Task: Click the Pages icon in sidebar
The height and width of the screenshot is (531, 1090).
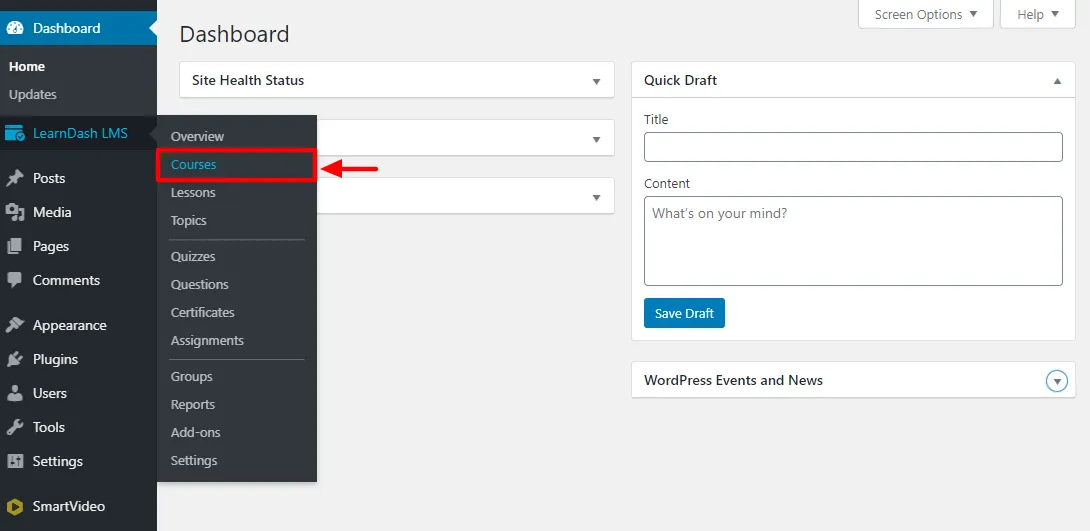Action: click(15, 247)
